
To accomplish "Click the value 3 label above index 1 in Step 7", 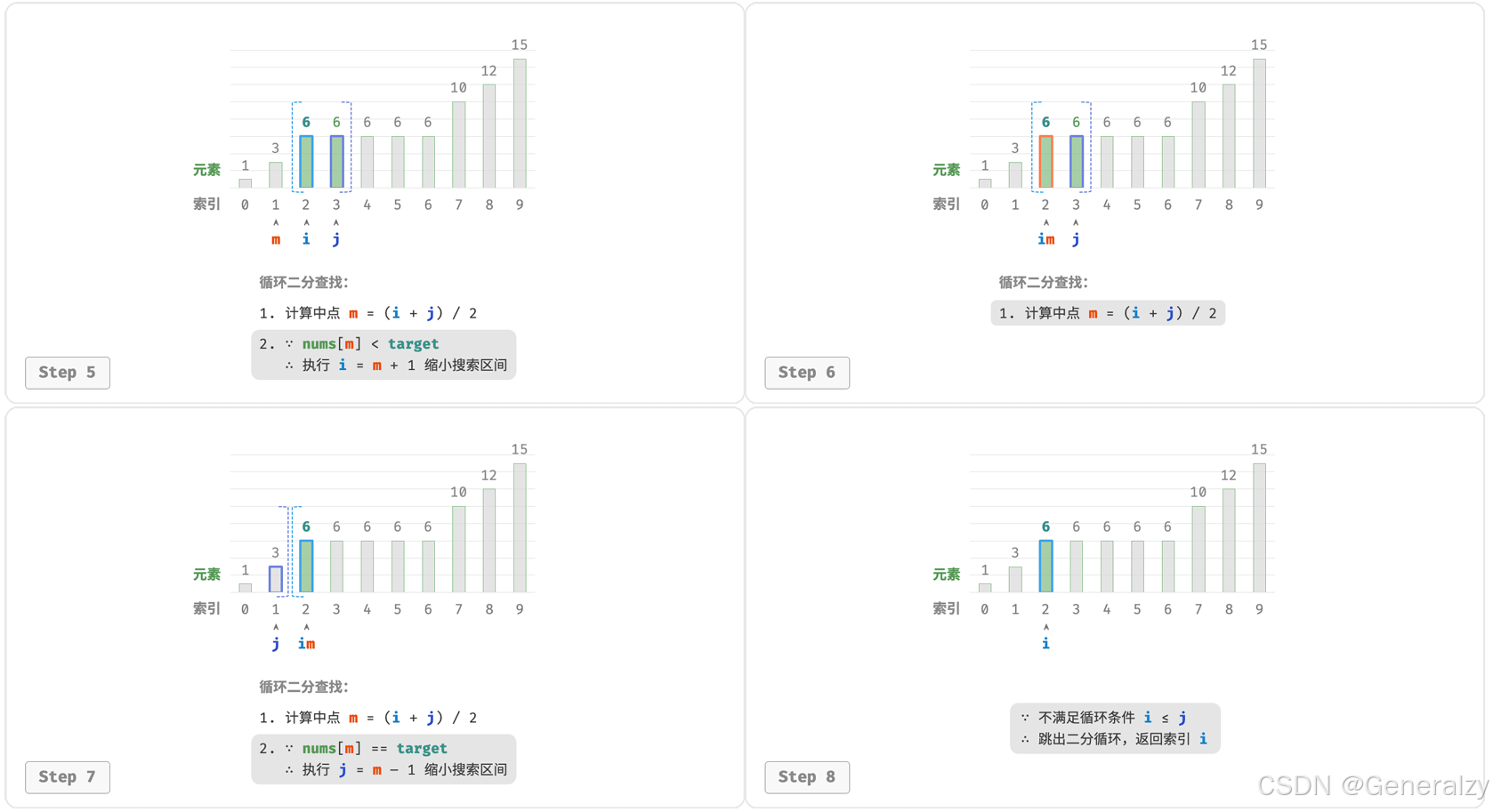I will click(x=276, y=553).
